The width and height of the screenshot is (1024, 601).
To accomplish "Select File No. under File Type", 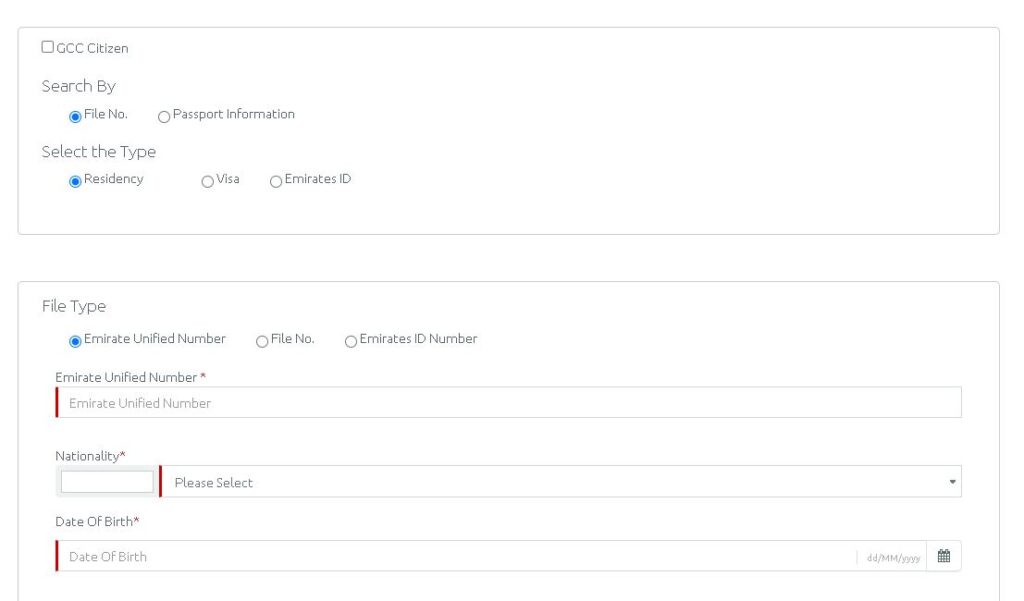I will (262, 341).
